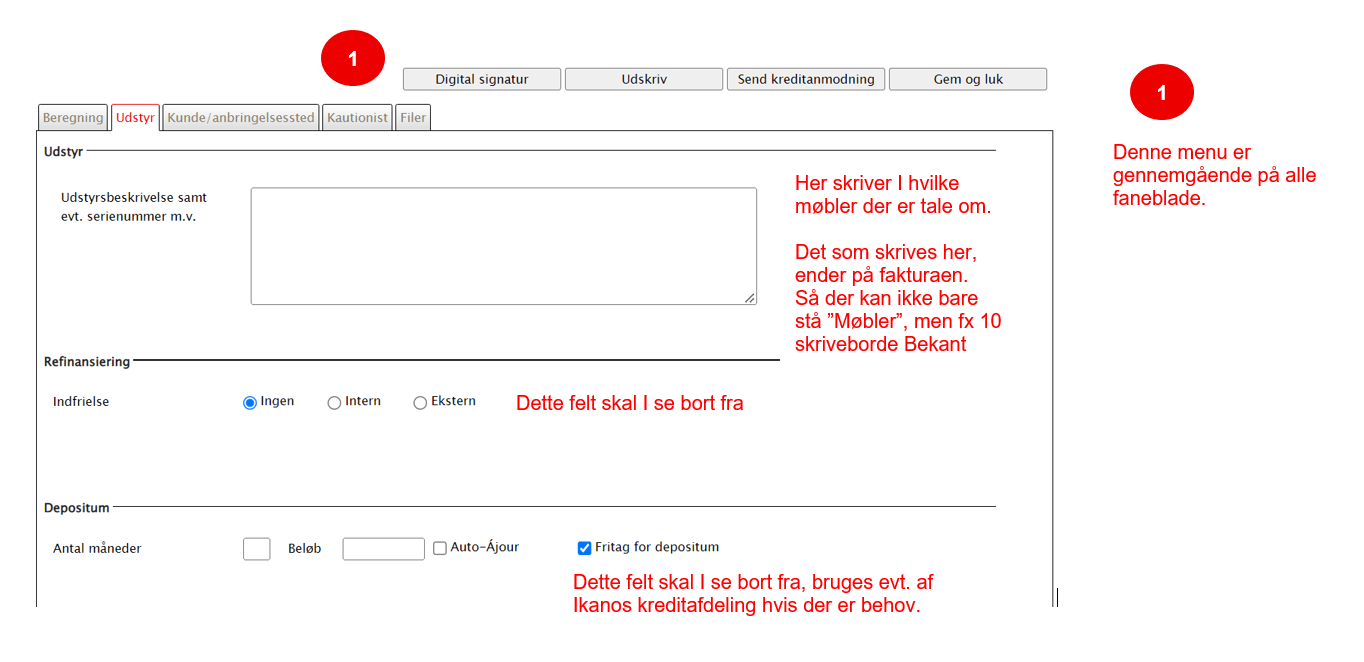Enable the Auto-Ajour checkbox
Screen dimensions: 1364x662
pos(440,548)
